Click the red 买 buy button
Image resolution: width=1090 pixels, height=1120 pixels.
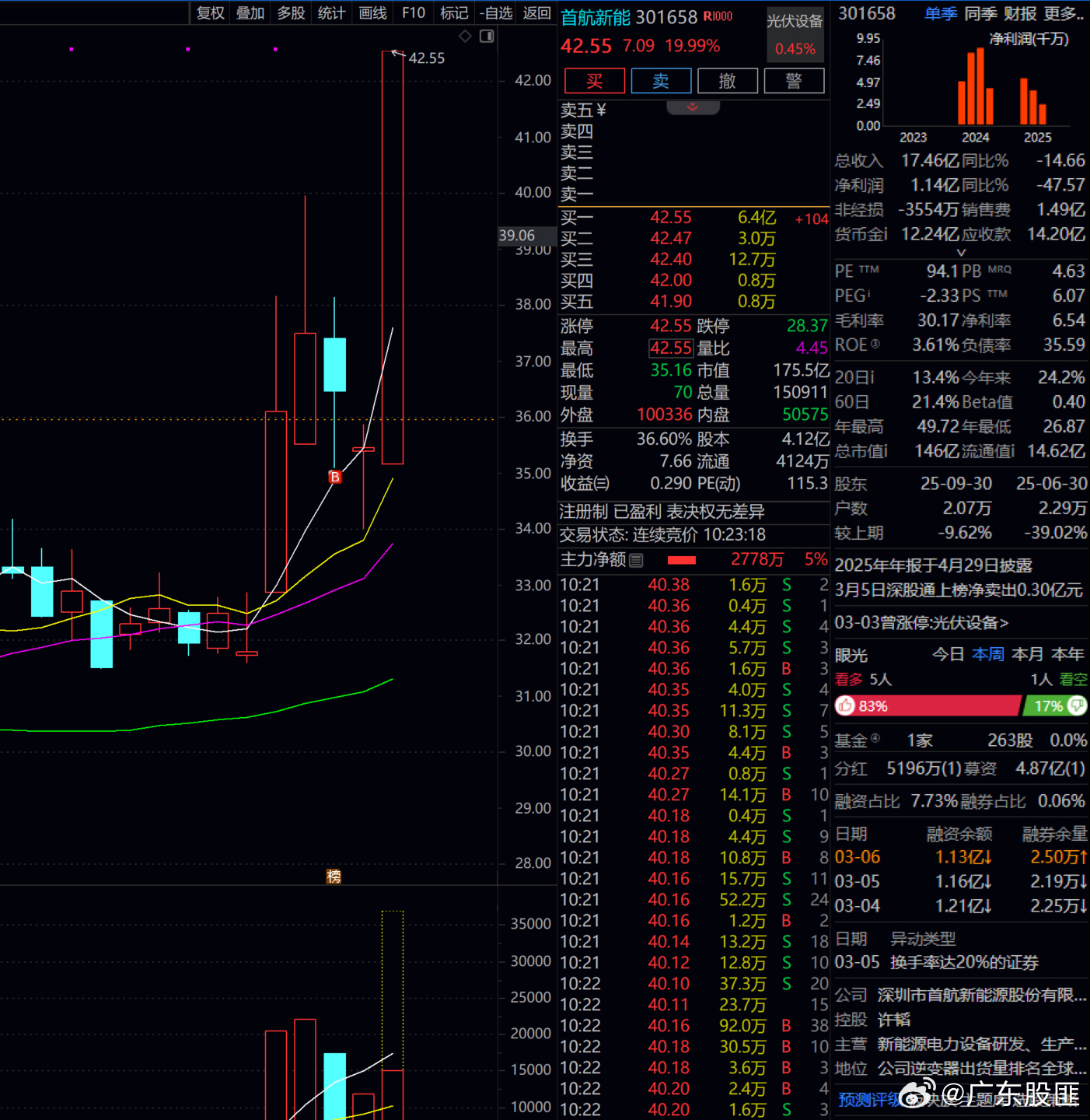595,81
